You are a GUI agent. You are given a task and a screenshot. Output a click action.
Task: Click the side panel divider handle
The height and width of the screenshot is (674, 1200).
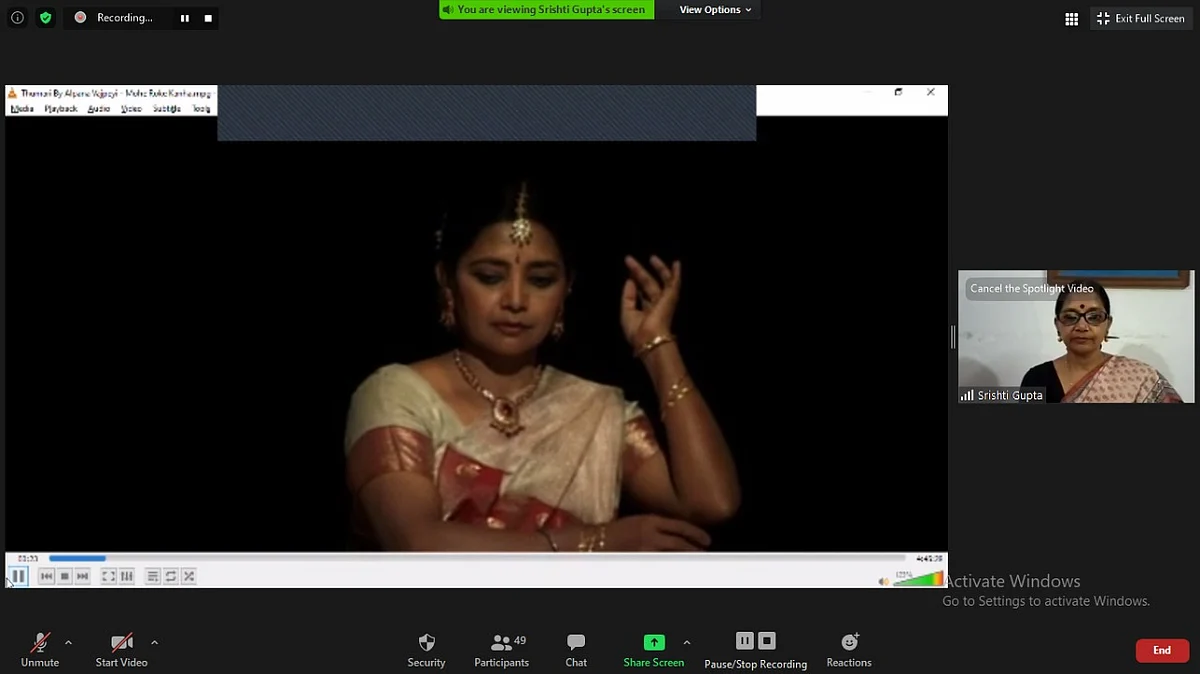coord(952,337)
